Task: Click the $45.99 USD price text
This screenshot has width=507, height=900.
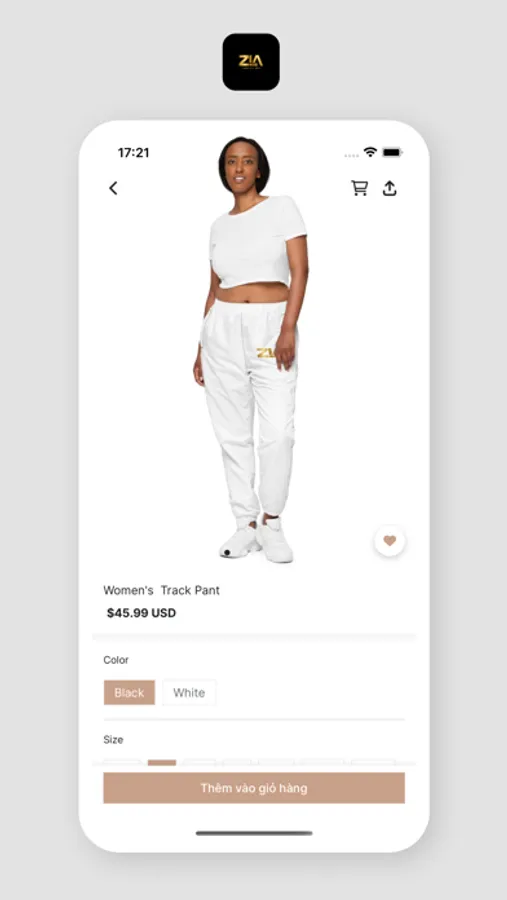Action: pyautogui.click(x=141, y=613)
